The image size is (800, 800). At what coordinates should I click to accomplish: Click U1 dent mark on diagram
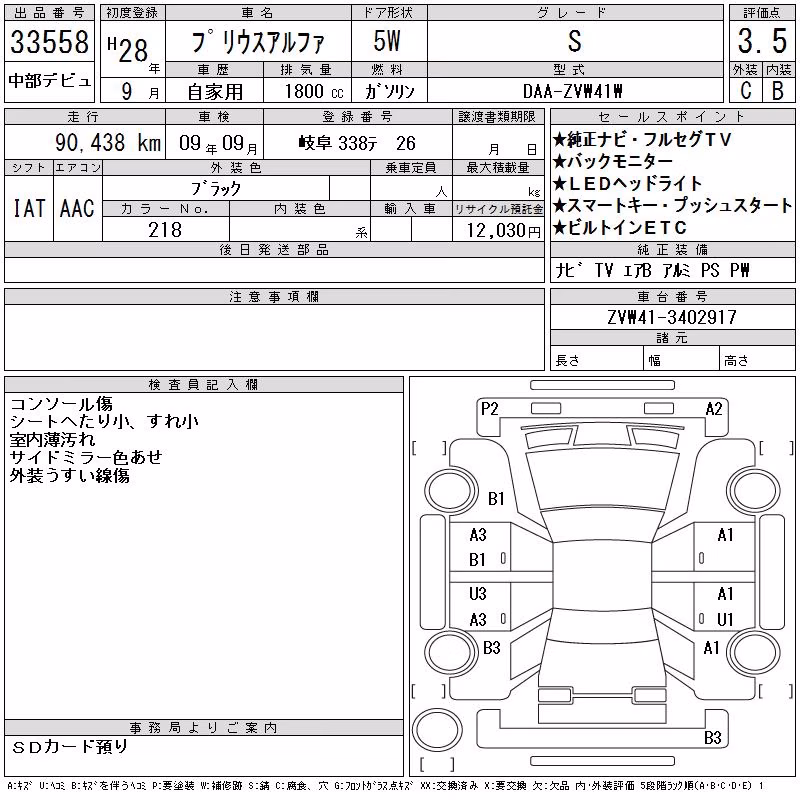click(x=725, y=619)
